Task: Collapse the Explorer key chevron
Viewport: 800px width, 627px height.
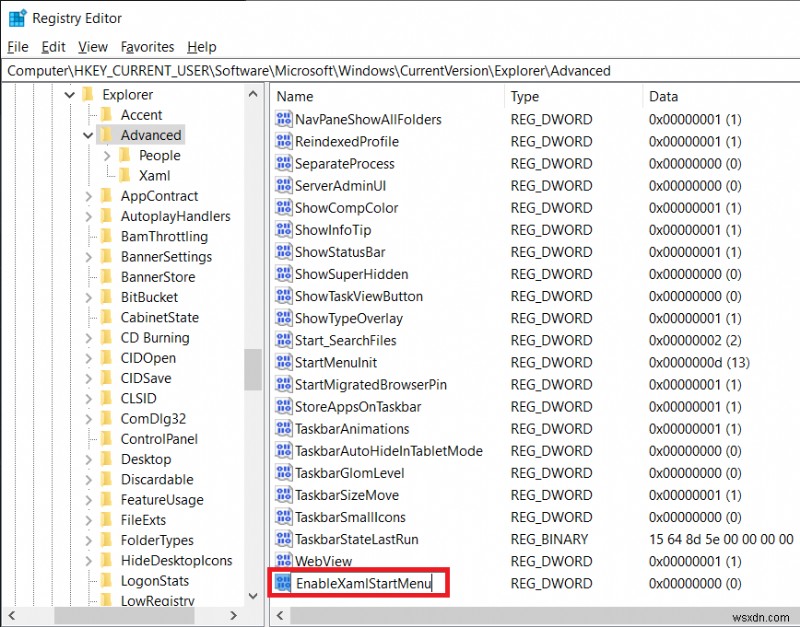Action: click(68, 93)
